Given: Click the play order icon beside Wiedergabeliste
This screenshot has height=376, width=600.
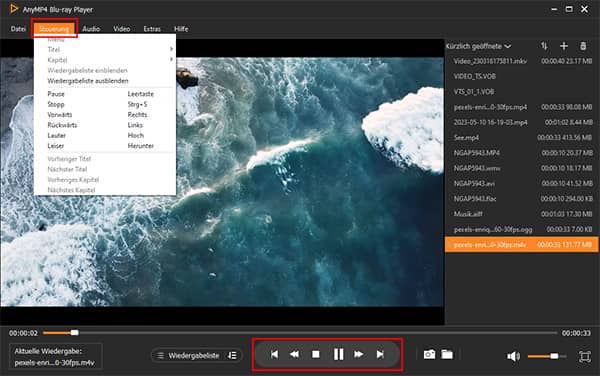Looking at the screenshot, I should coord(232,356).
